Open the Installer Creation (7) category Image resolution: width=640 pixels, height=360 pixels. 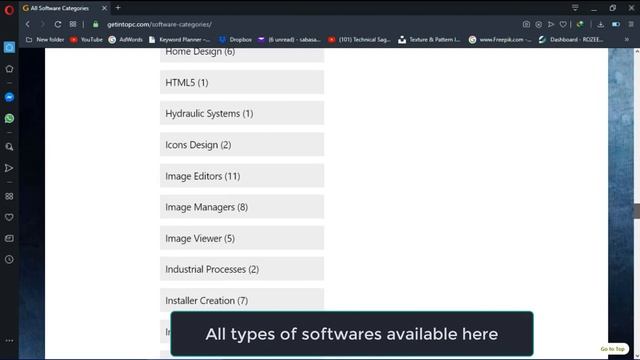coord(242,300)
